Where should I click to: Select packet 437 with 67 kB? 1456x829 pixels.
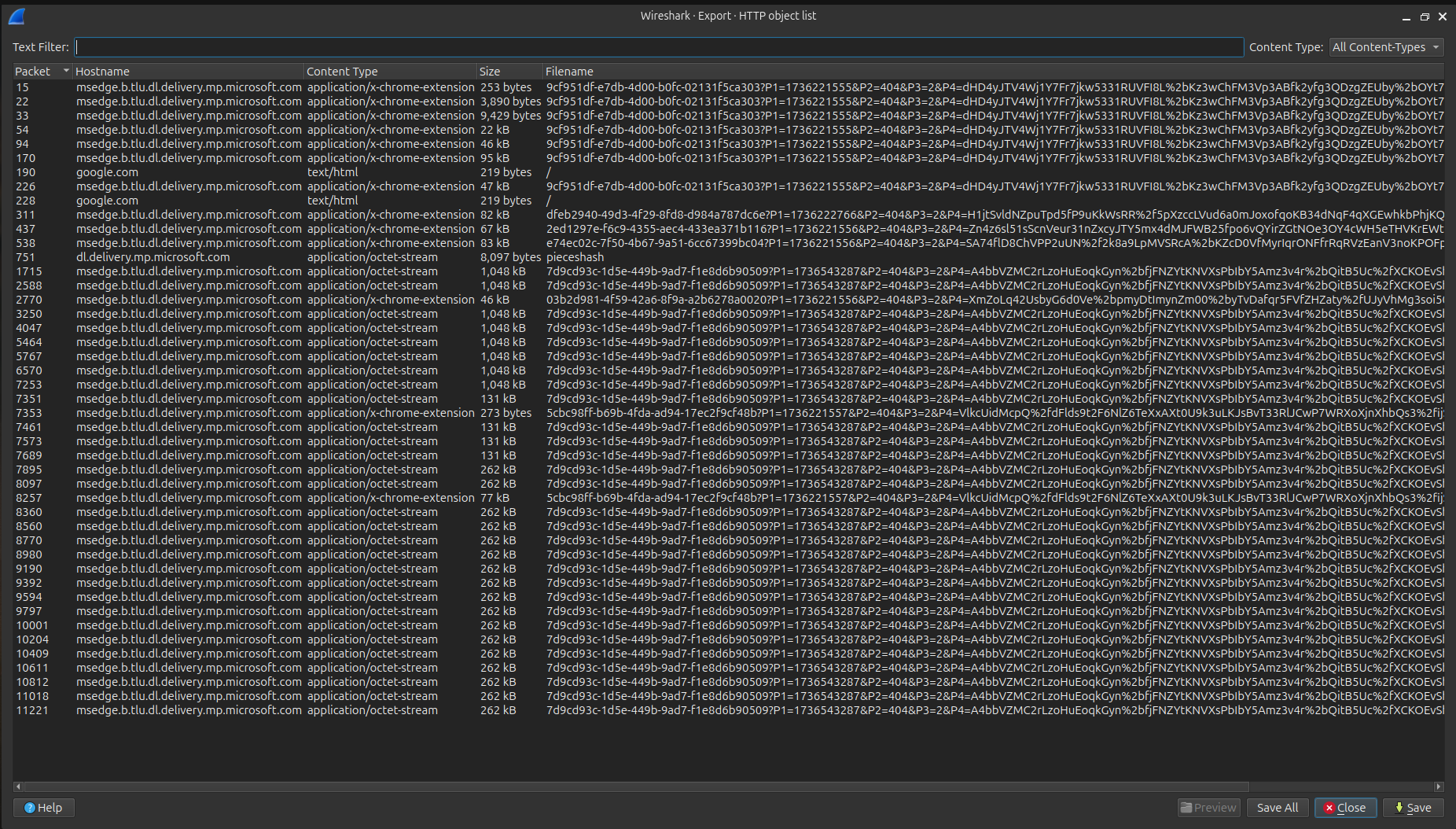729,229
